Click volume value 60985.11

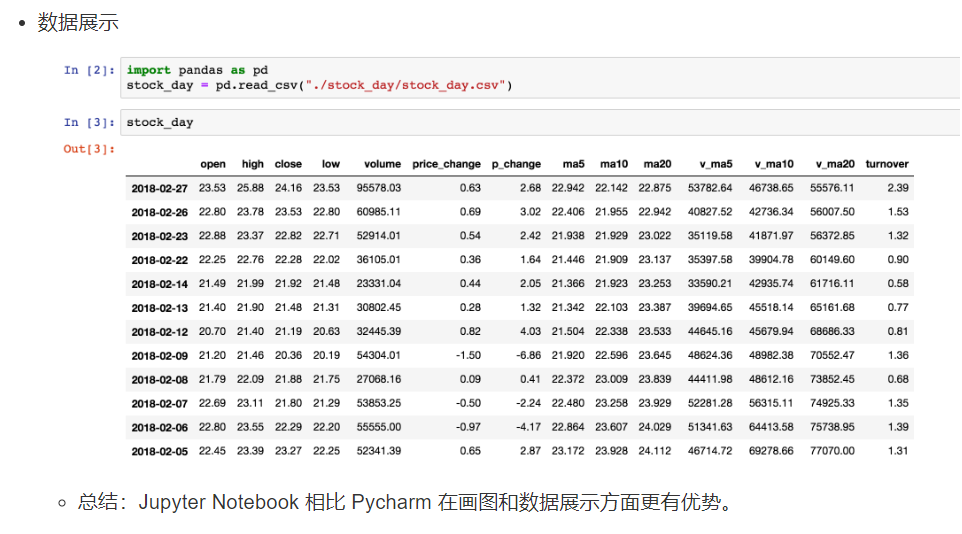[379, 212]
